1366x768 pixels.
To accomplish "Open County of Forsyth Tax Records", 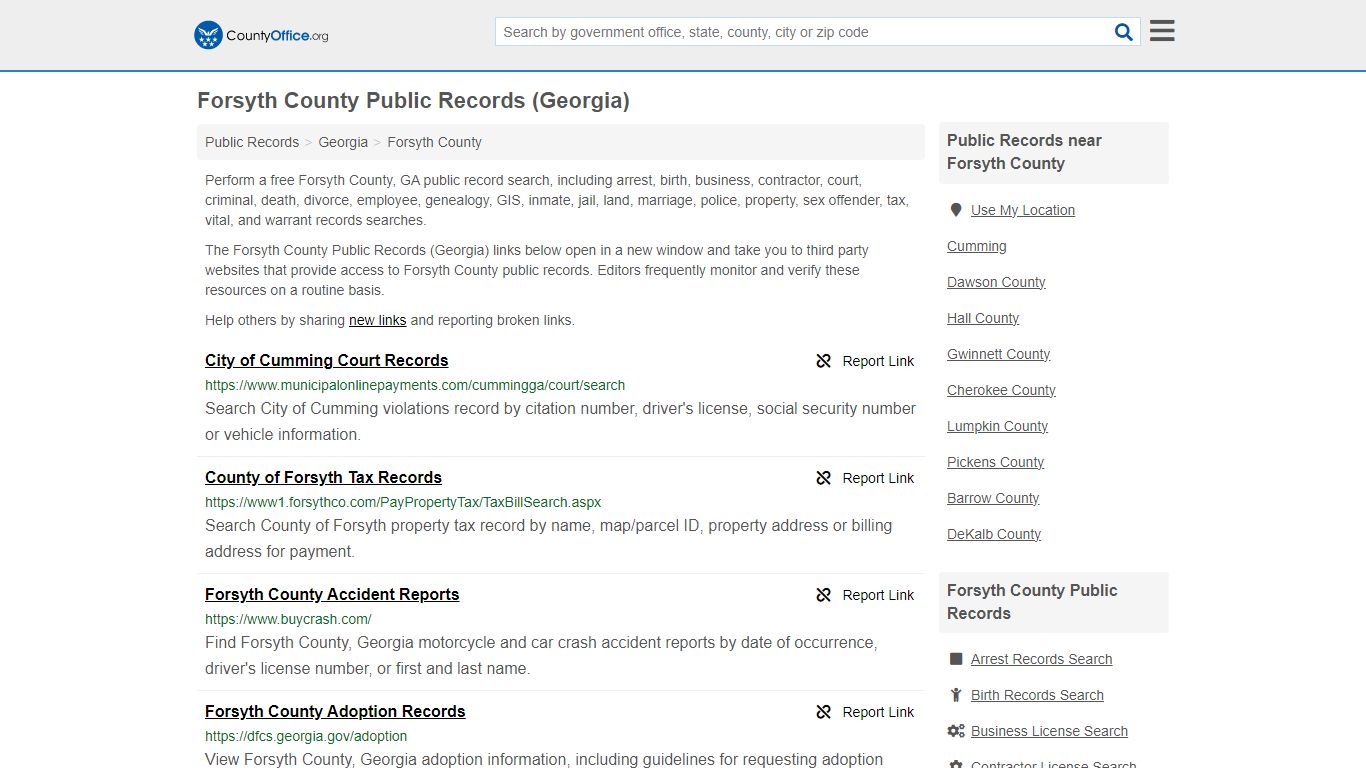I will tap(323, 477).
